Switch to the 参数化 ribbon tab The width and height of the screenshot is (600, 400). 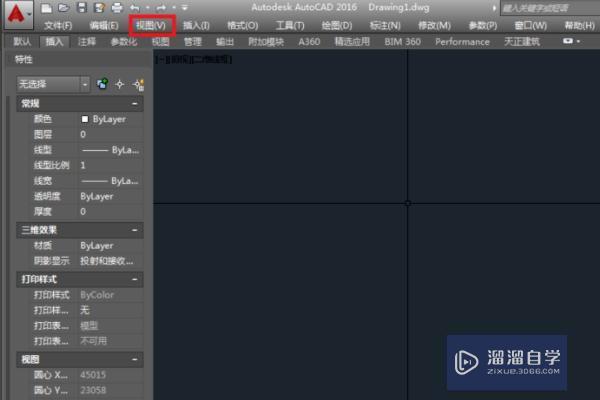pos(124,42)
